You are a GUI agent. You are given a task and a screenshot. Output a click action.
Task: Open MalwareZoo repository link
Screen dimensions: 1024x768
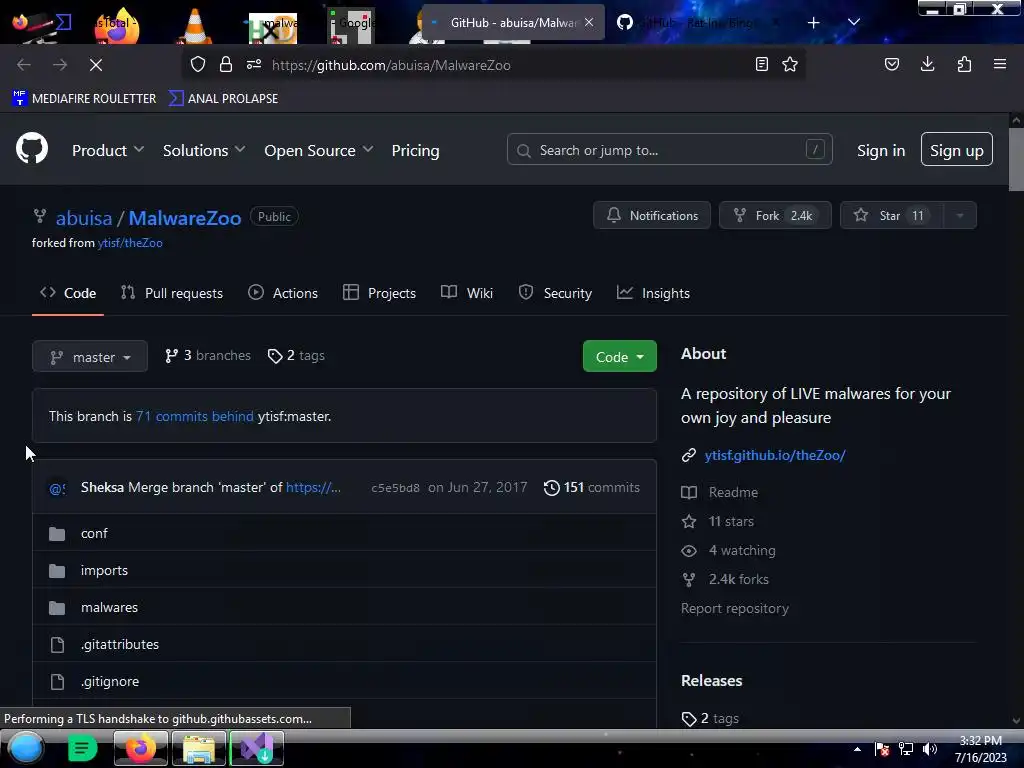[185, 218]
